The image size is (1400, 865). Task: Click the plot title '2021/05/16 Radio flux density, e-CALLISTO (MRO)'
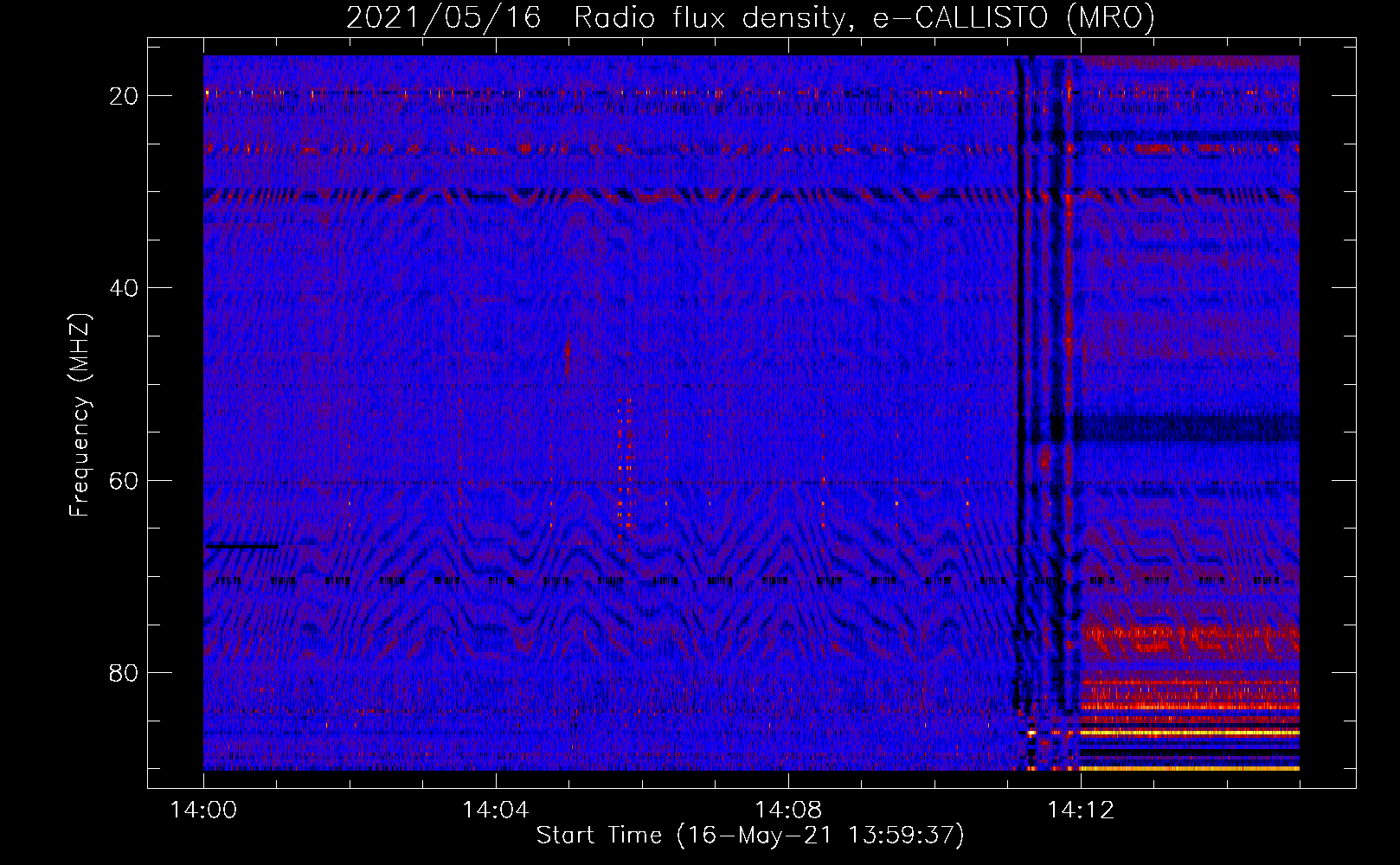point(750,17)
